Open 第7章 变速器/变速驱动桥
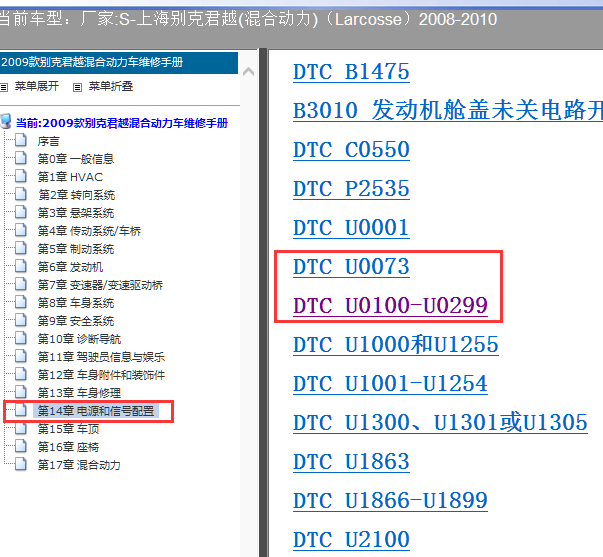603x557 pixels. [x=100, y=285]
